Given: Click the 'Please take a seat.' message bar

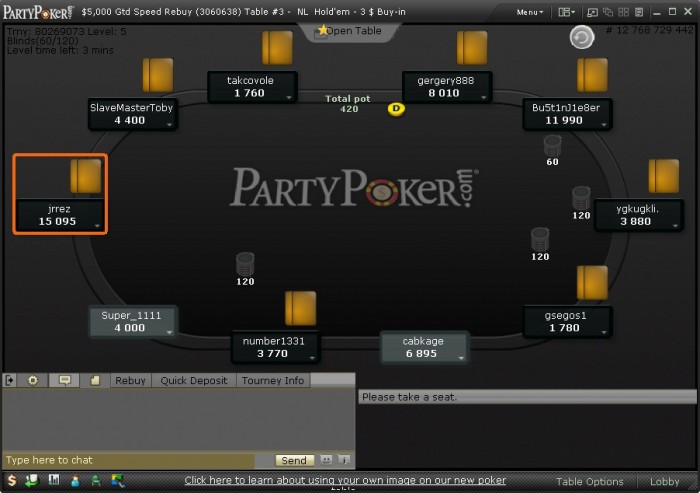Looking at the screenshot, I should pyautogui.click(x=527, y=397).
